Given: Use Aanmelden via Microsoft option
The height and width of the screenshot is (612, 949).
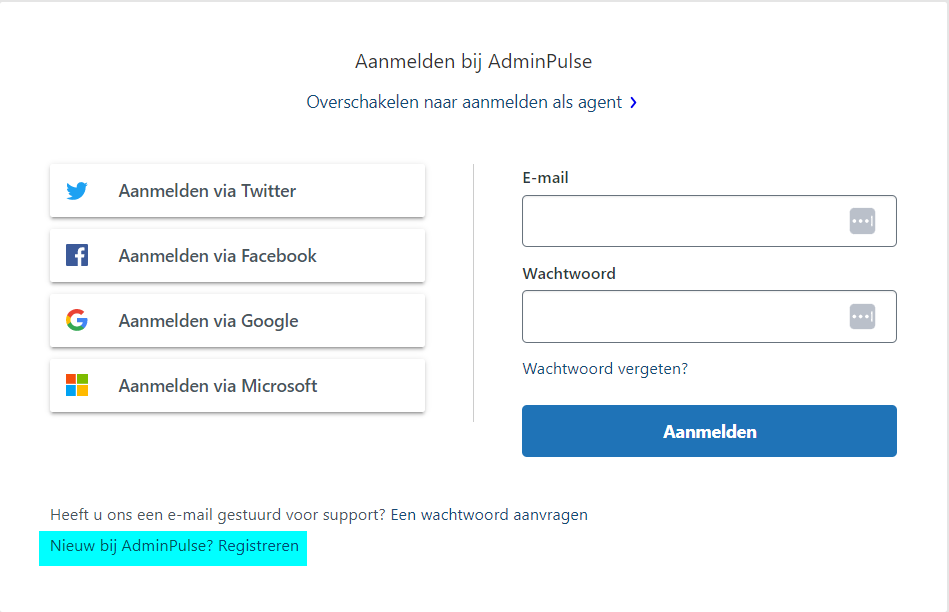Looking at the screenshot, I should coord(237,386).
